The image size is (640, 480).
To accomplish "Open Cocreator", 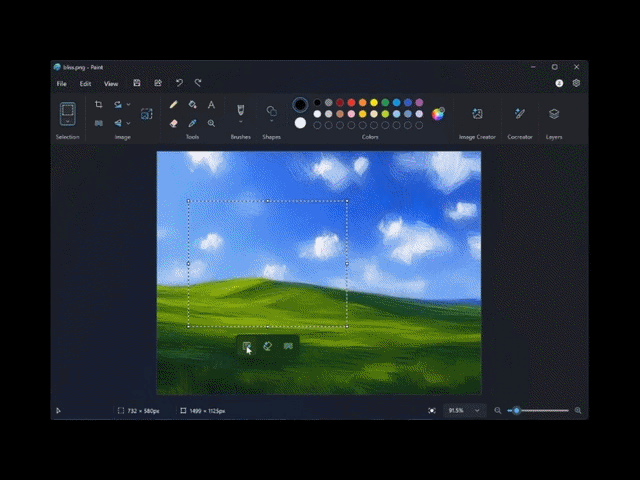I will point(520,114).
